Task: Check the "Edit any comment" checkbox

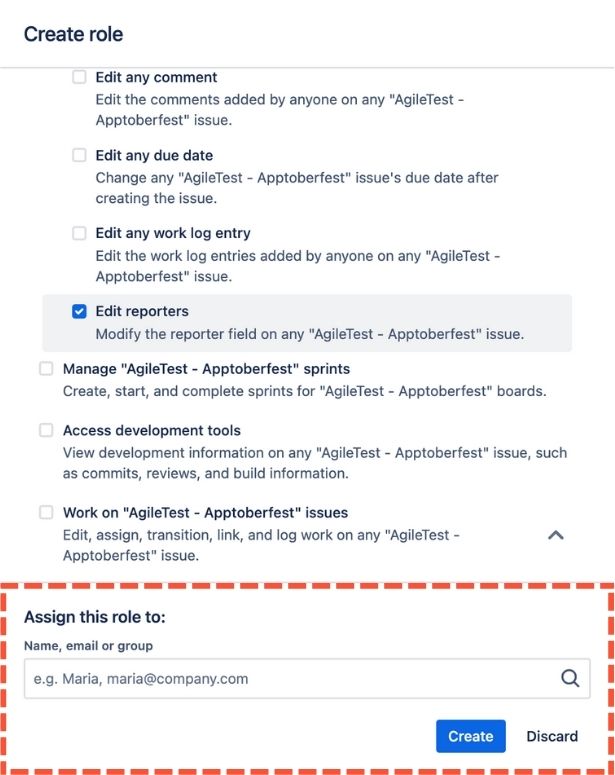Action: [x=80, y=77]
